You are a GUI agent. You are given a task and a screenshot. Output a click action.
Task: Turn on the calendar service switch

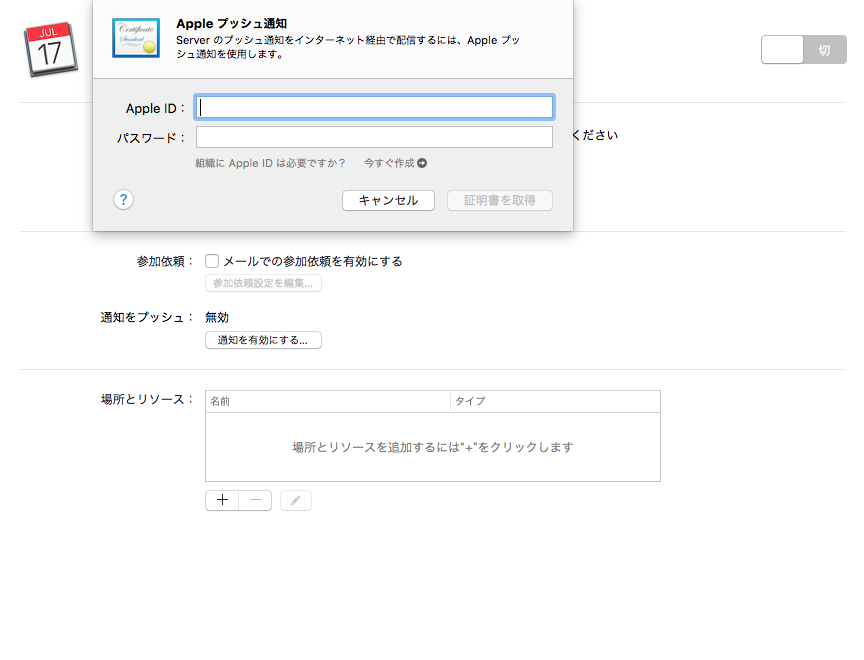tap(782, 48)
